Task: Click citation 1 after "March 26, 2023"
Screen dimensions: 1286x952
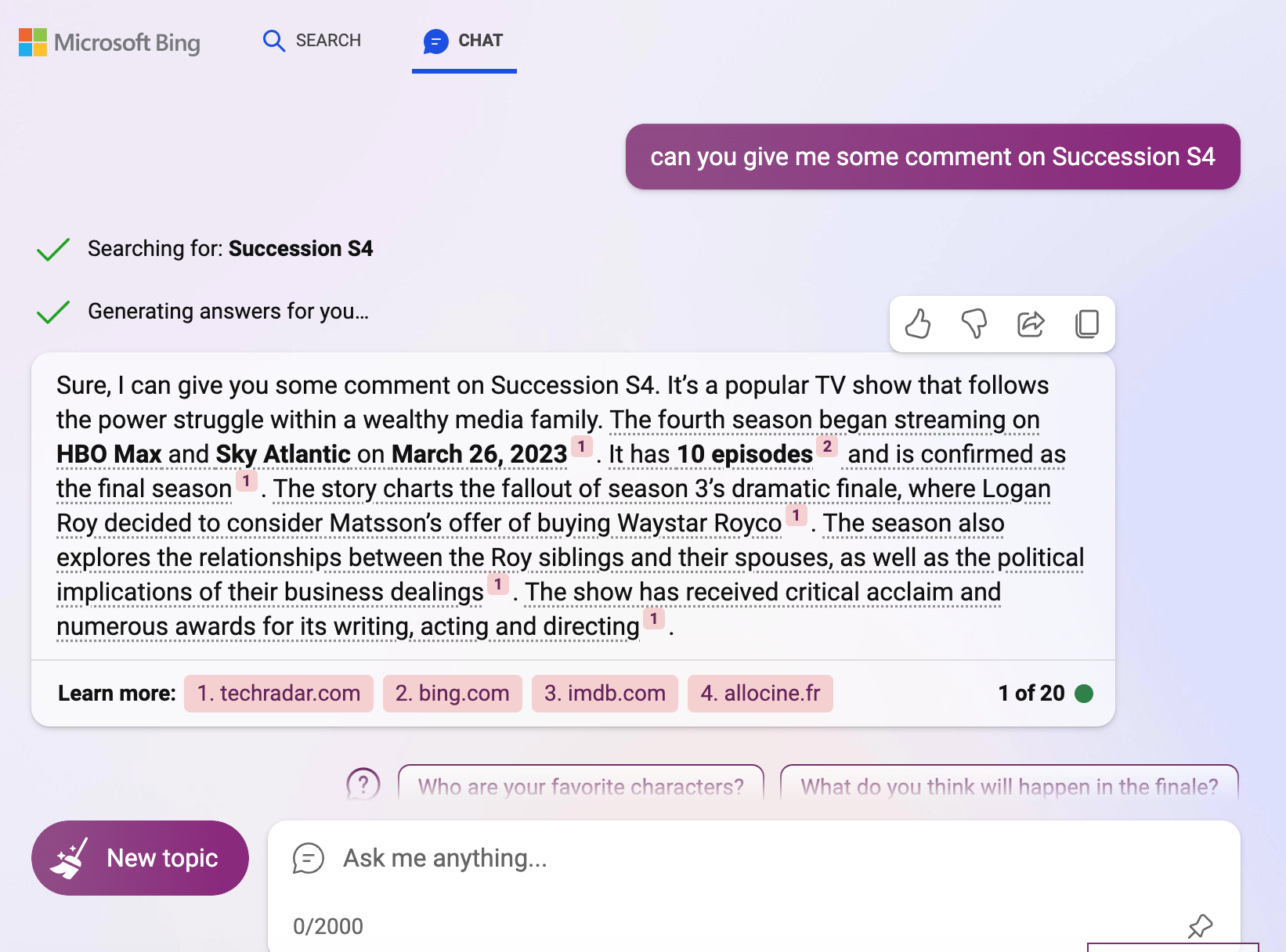Action: pyautogui.click(x=581, y=447)
